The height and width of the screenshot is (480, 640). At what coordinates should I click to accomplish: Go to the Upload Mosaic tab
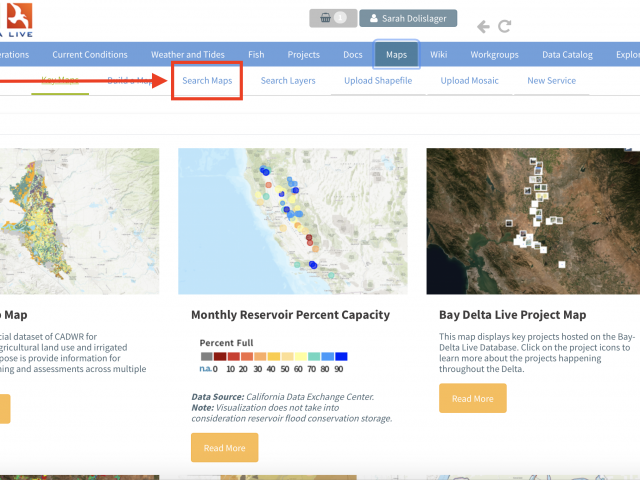coord(469,80)
